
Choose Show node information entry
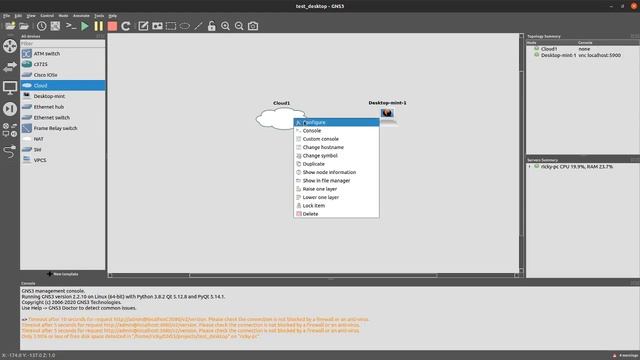(336, 172)
